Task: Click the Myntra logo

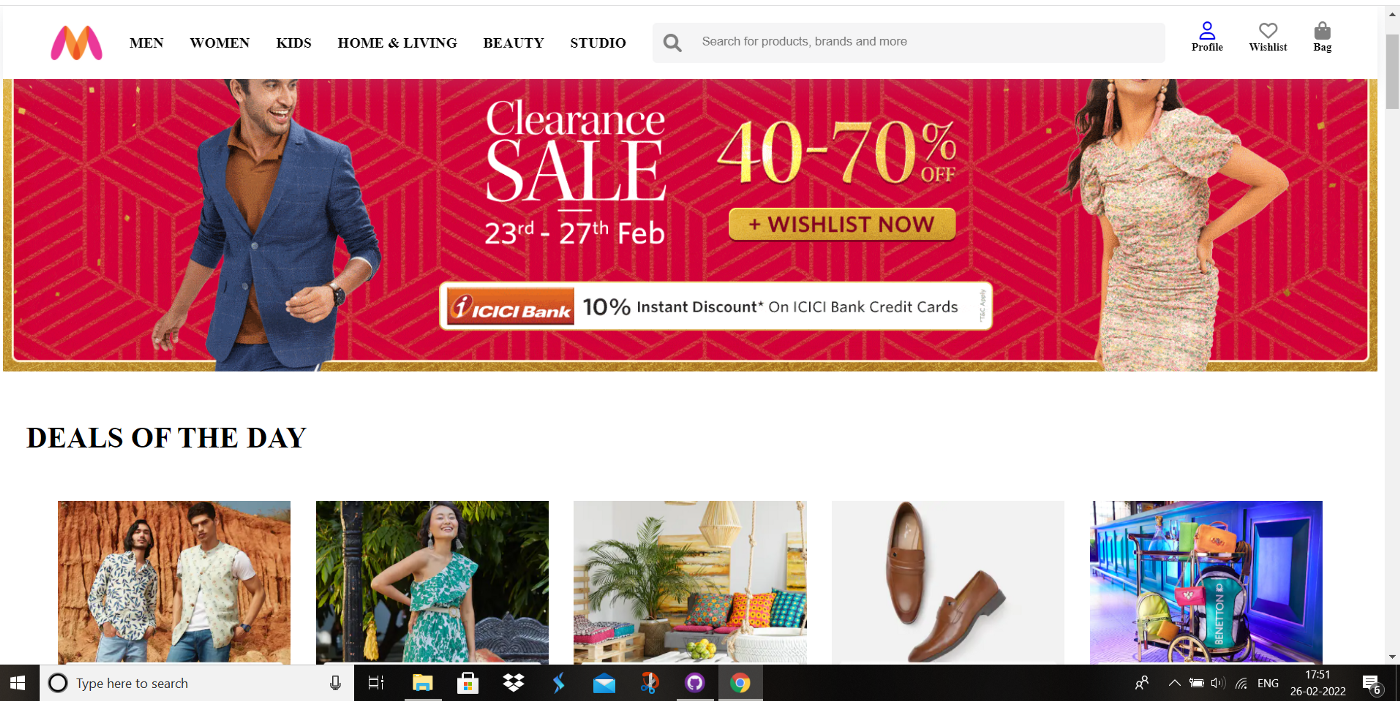Action: coord(77,43)
